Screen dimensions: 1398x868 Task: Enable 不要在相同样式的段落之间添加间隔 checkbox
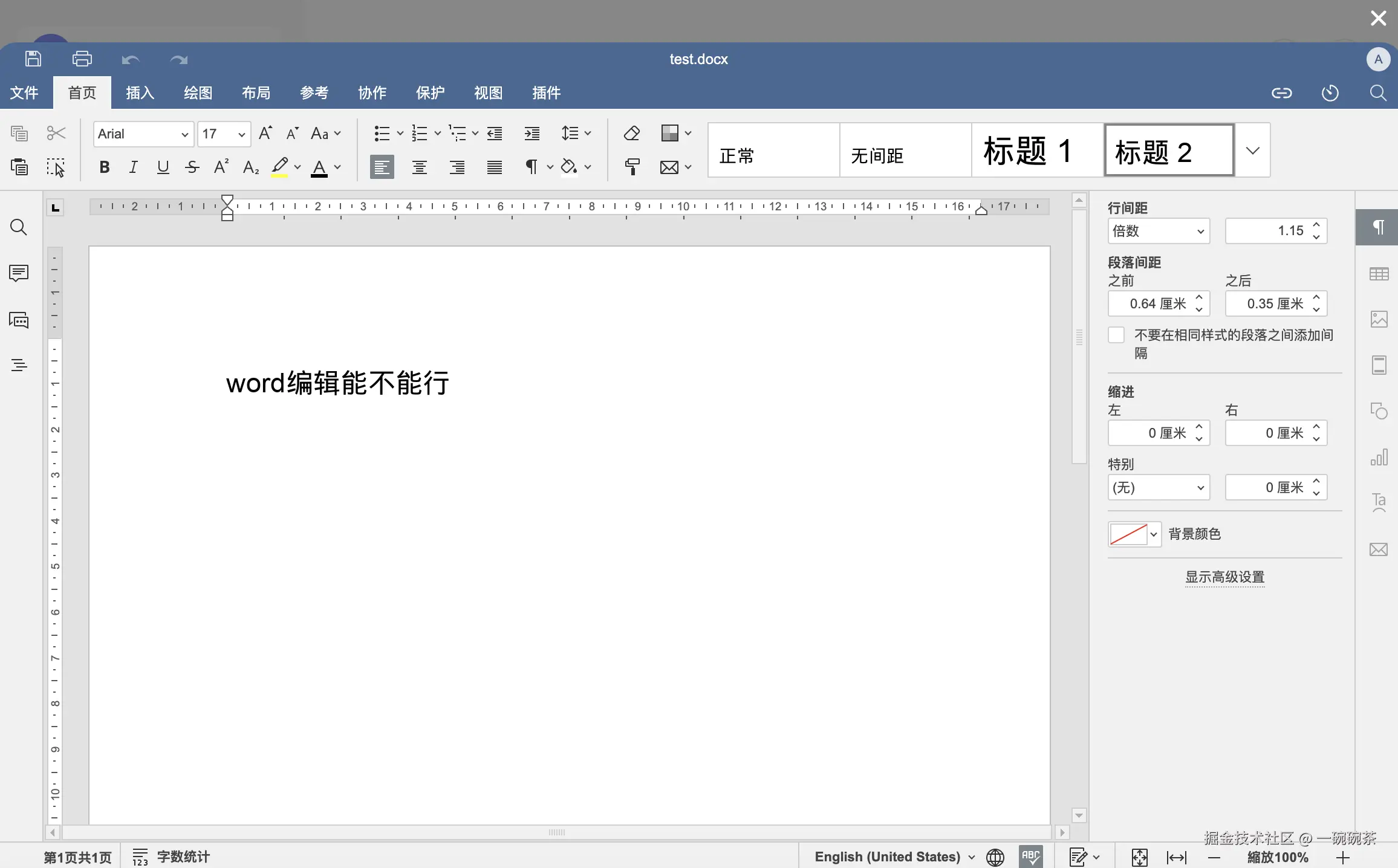coord(1115,334)
